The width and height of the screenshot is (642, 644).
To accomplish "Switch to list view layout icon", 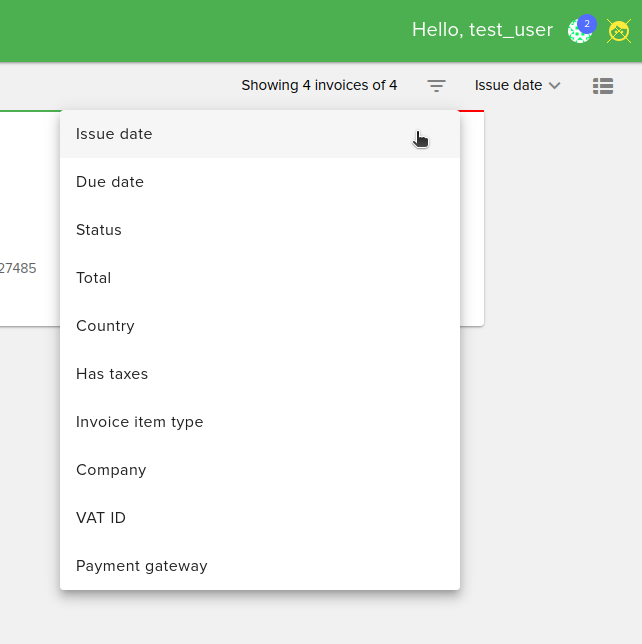I will point(602,86).
